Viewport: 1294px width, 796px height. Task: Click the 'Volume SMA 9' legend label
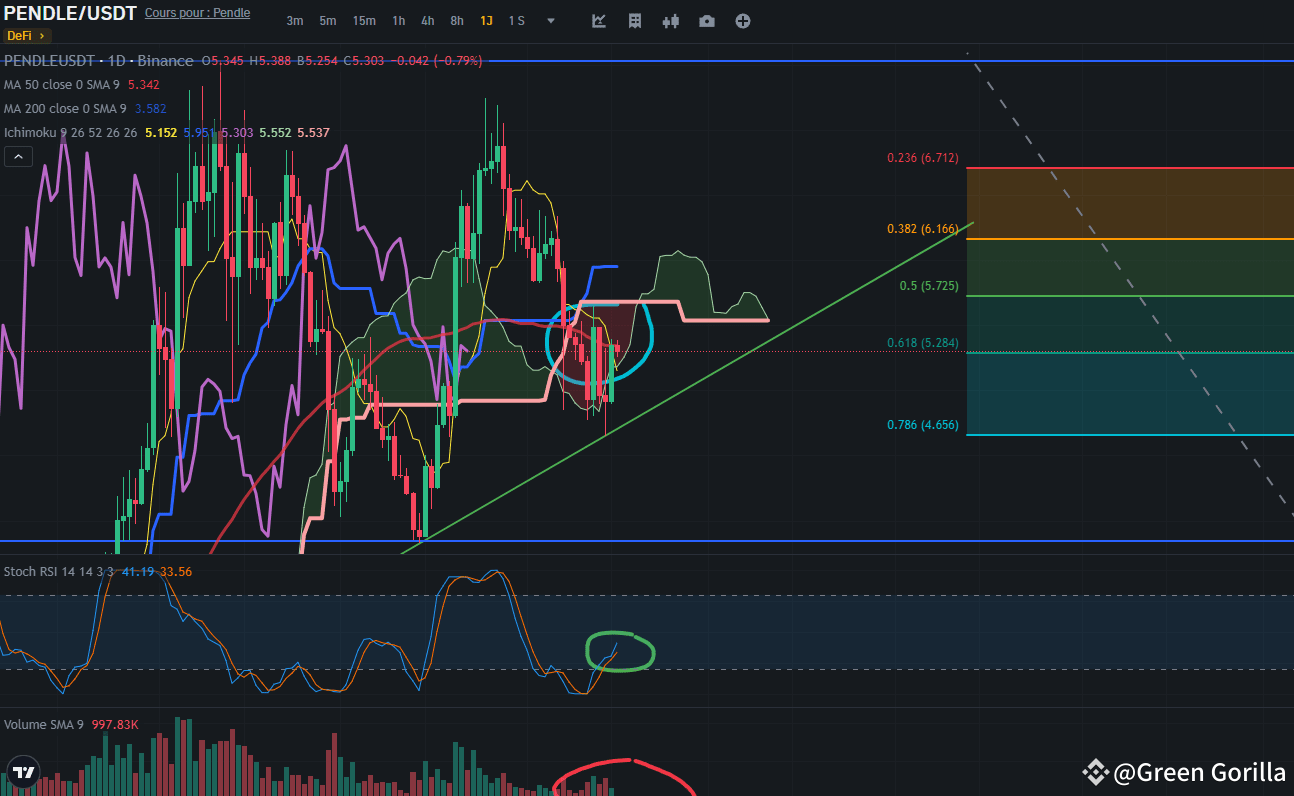(44, 724)
